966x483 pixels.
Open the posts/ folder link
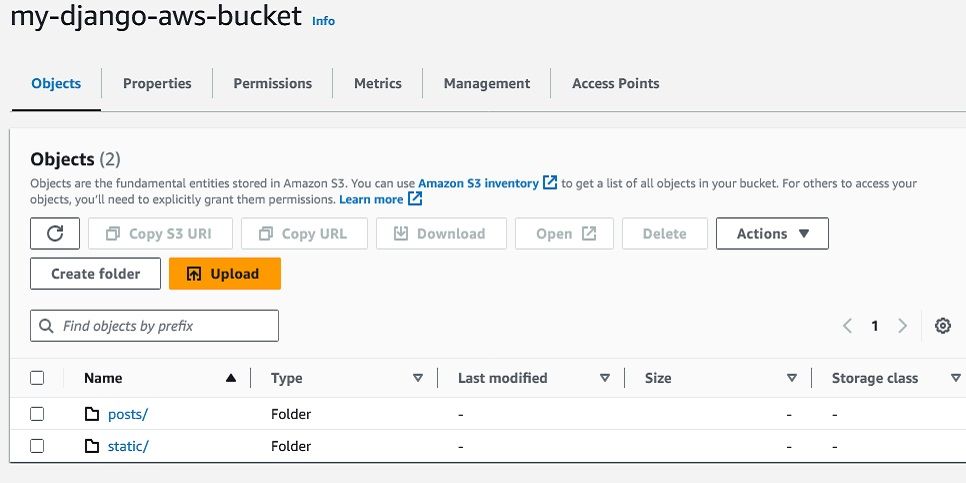128,414
